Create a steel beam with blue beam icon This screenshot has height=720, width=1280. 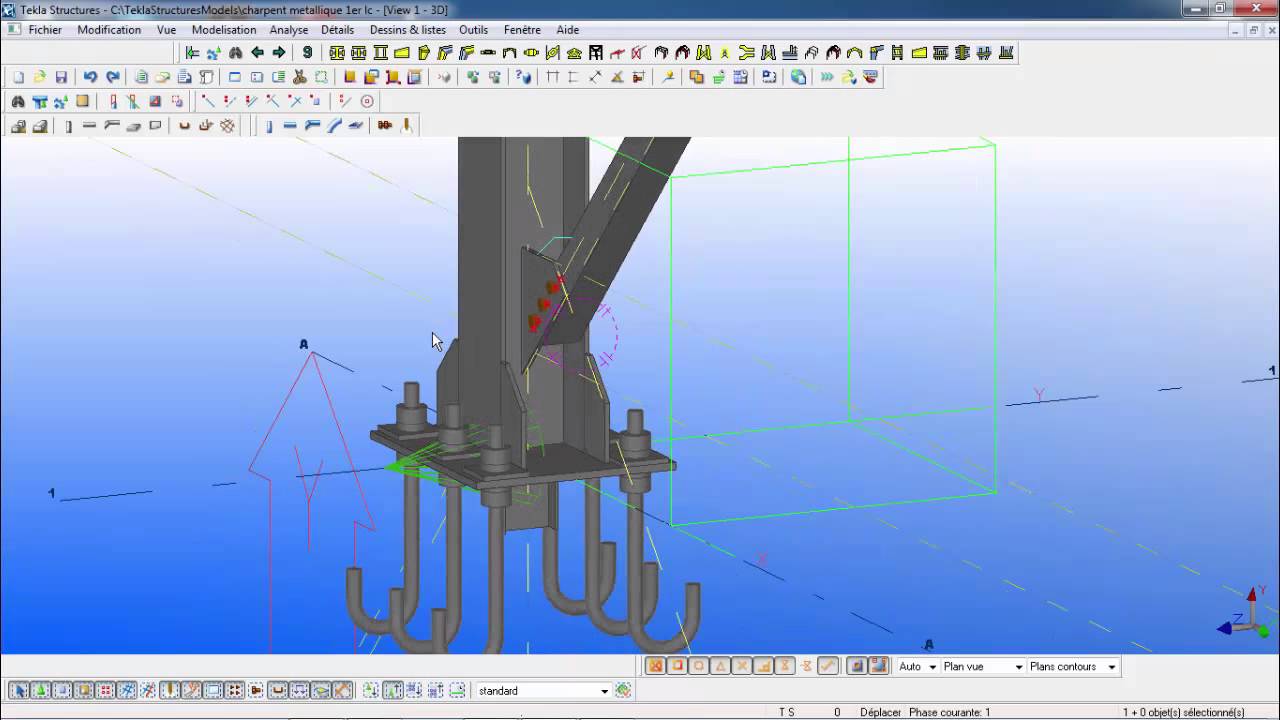click(x=290, y=126)
